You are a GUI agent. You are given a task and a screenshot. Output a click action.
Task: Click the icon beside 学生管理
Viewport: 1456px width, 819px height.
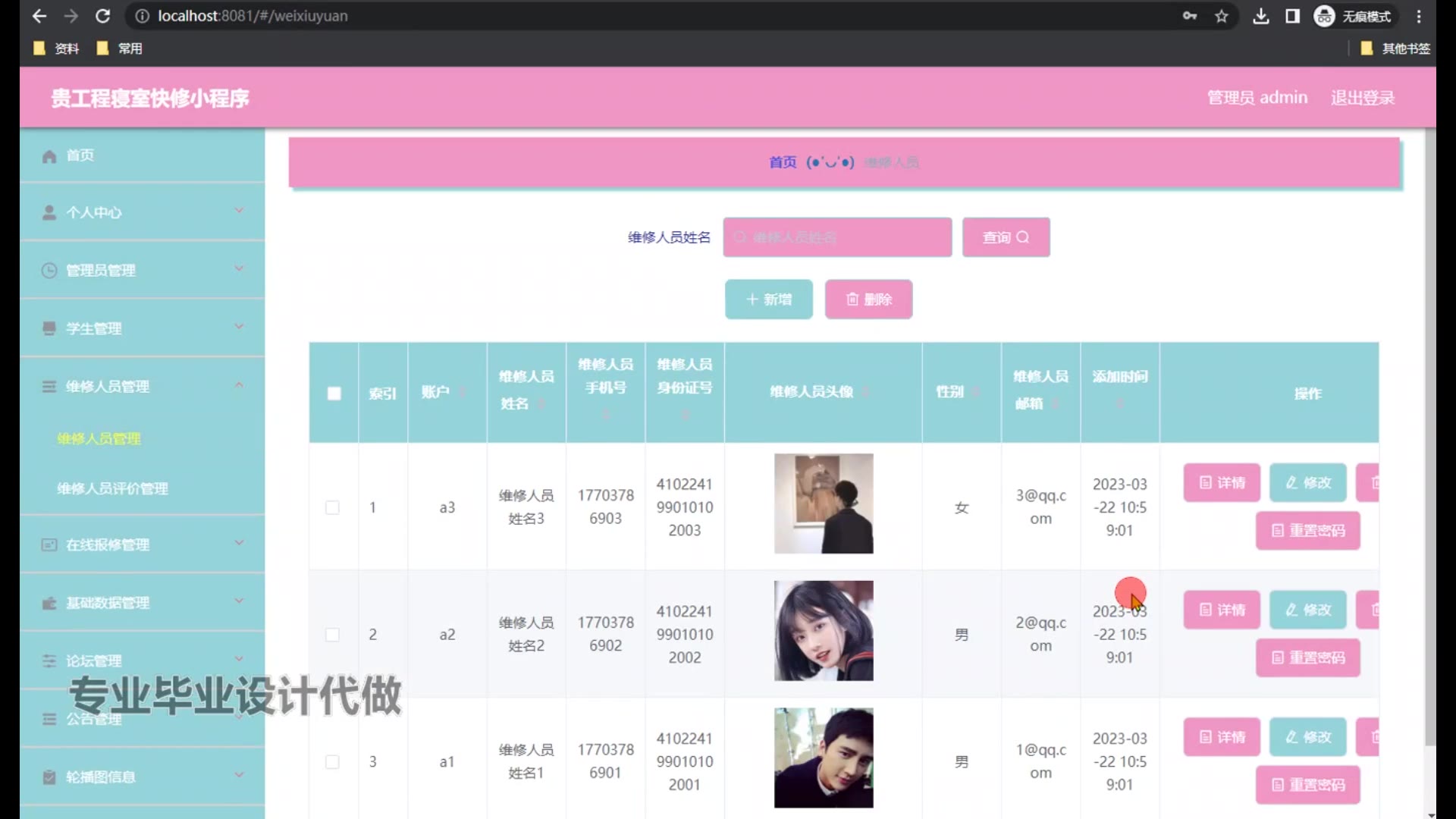[x=49, y=328]
